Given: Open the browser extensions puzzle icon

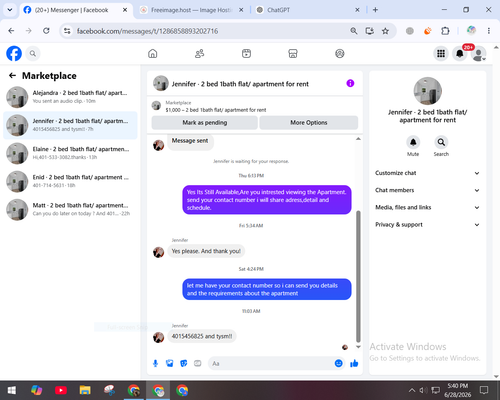Looking at the screenshot, I should [x=445, y=31].
